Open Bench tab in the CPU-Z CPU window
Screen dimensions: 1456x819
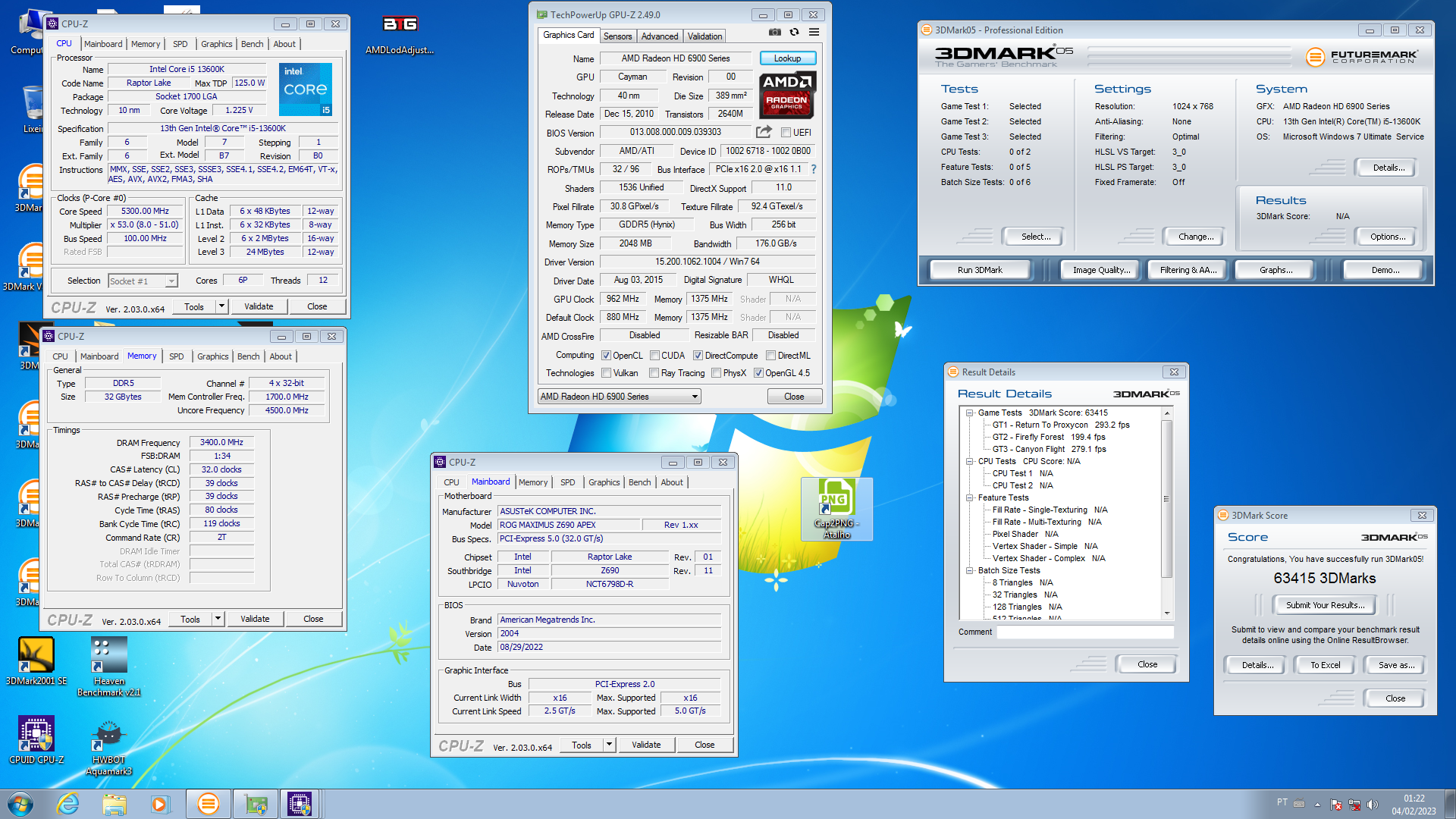pyautogui.click(x=252, y=44)
